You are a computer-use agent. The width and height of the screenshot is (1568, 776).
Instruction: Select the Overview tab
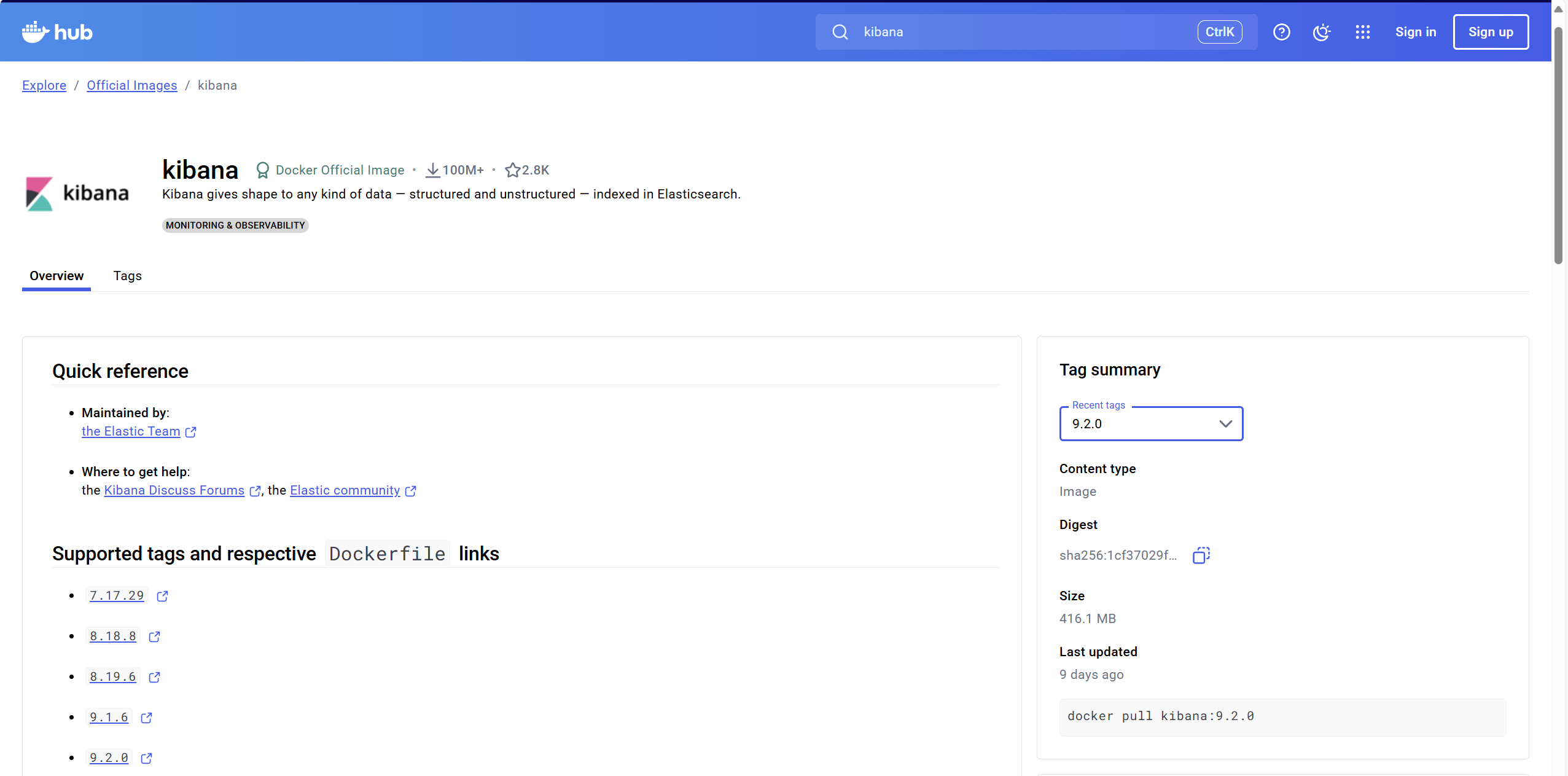[57, 276]
